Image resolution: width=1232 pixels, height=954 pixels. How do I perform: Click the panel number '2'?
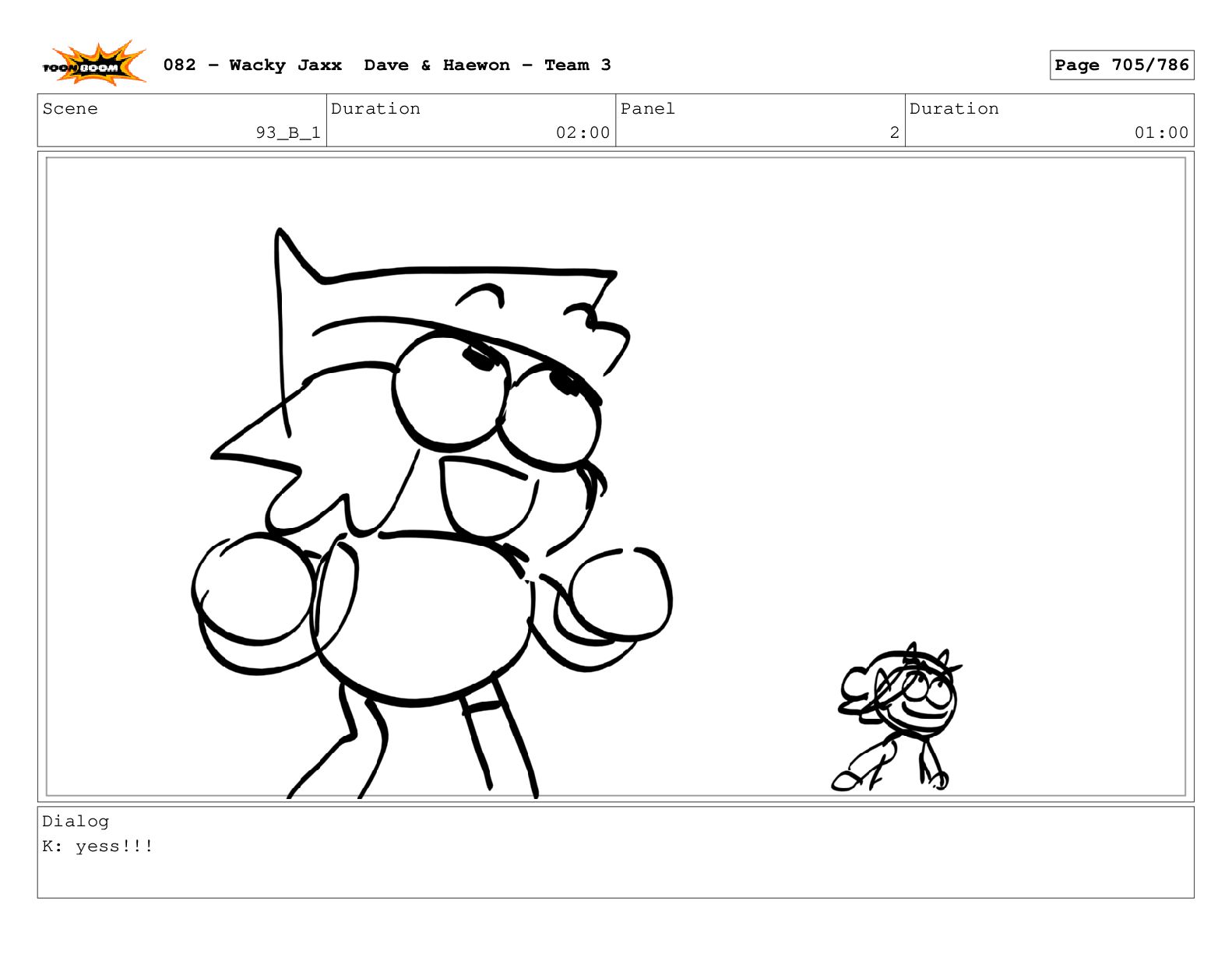[x=895, y=132]
